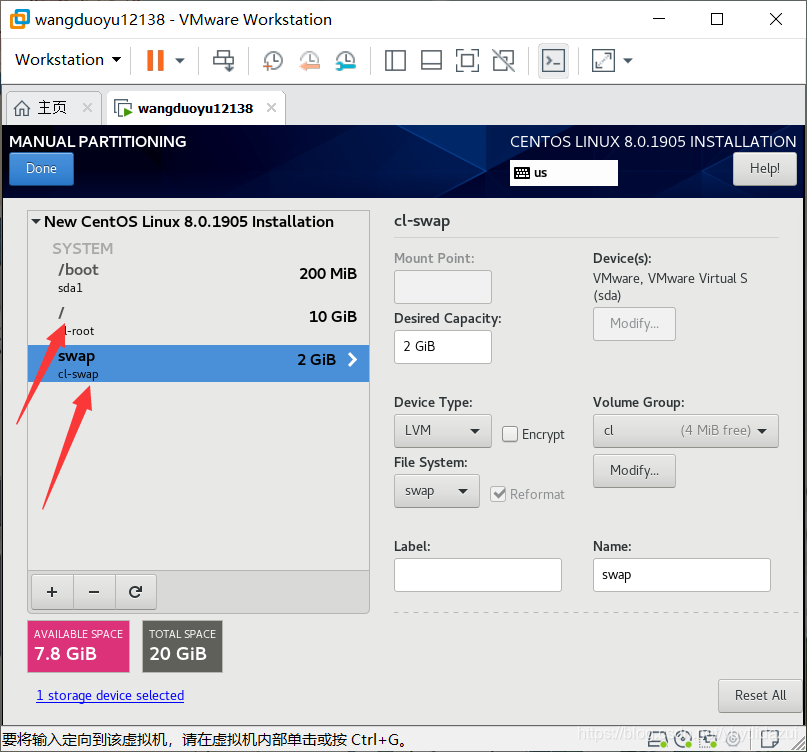Take a snapshot of the VM
The height and width of the screenshot is (752, 807).
(x=273, y=60)
